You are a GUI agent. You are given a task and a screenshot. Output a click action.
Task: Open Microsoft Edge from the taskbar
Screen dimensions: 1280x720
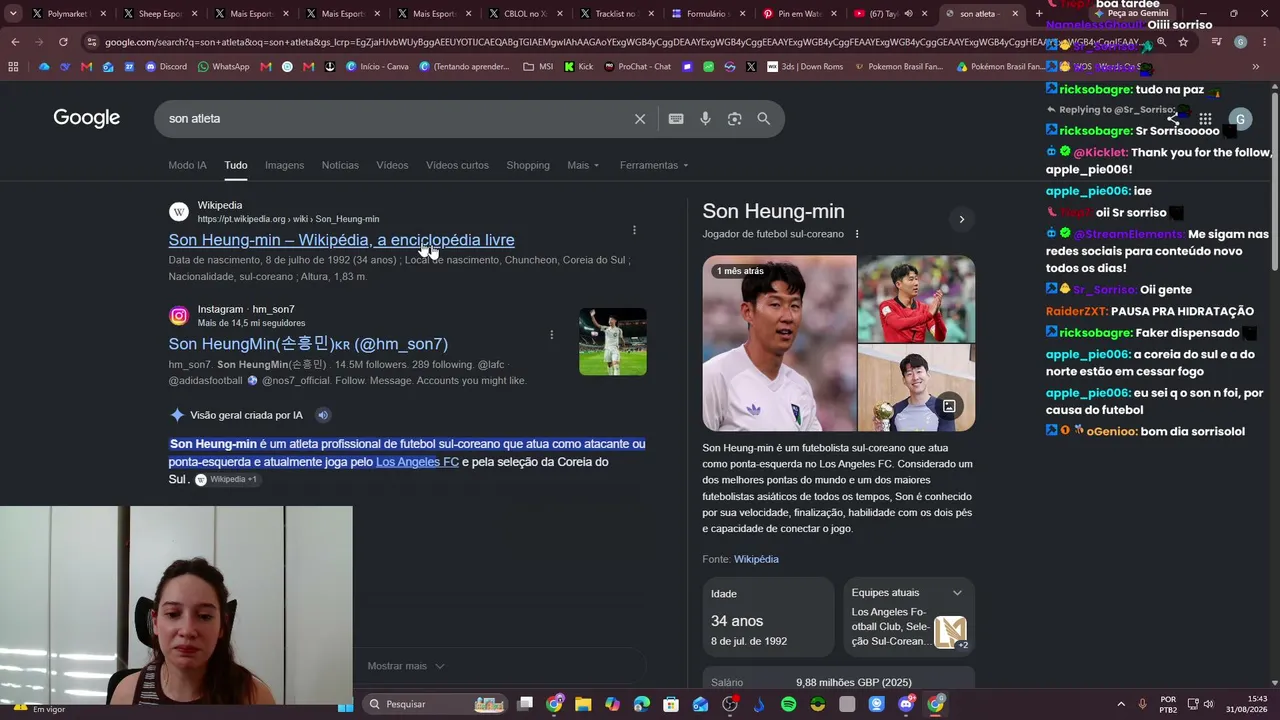[642, 704]
